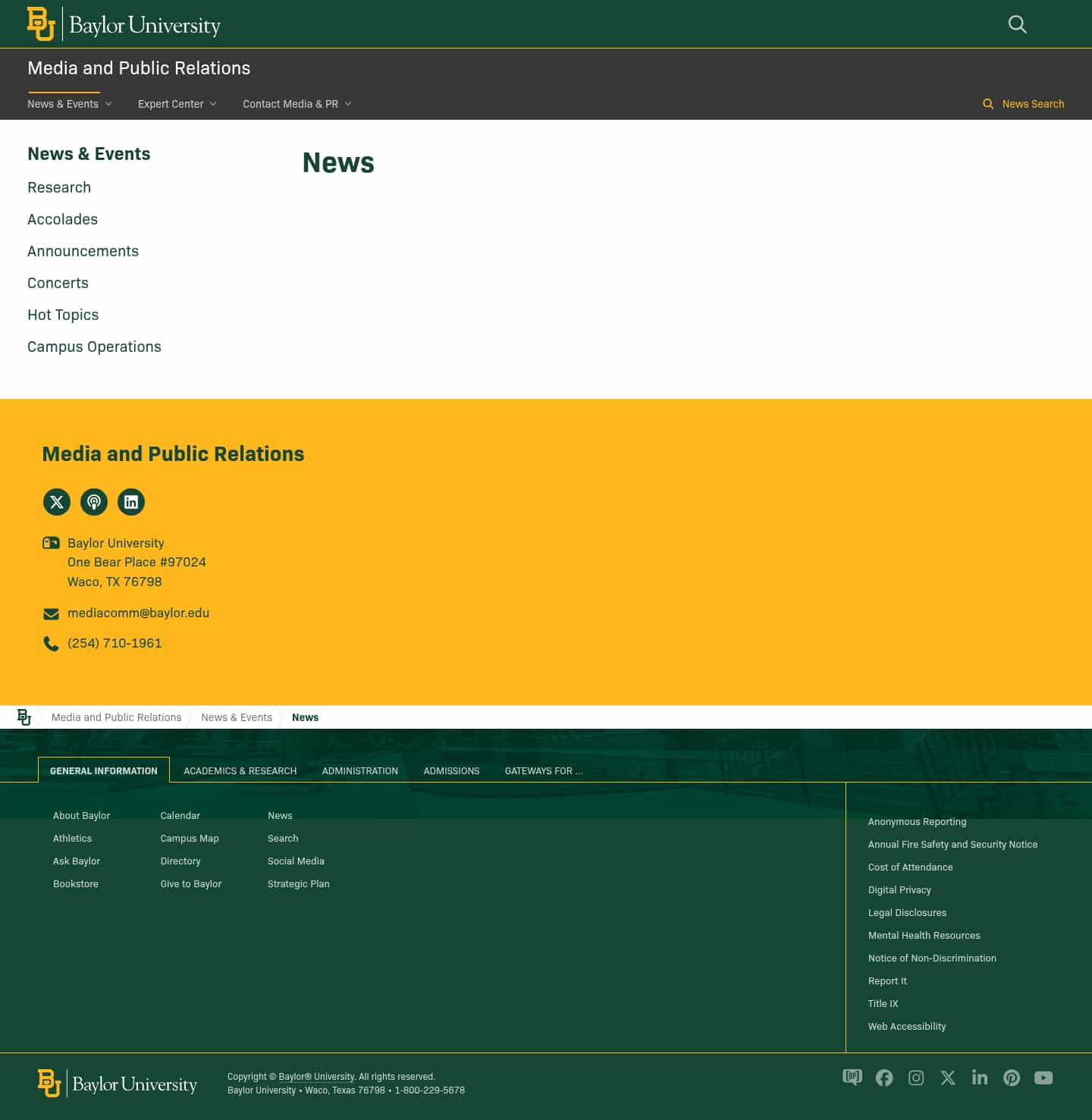Go to Campus Operations in the sidebar
This screenshot has height=1120, width=1092.
[94, 347]
